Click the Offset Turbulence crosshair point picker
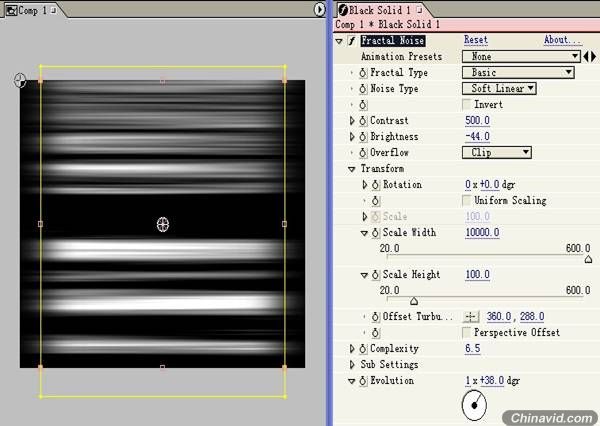The image size is (600, 426). click(x=471, y=317)
